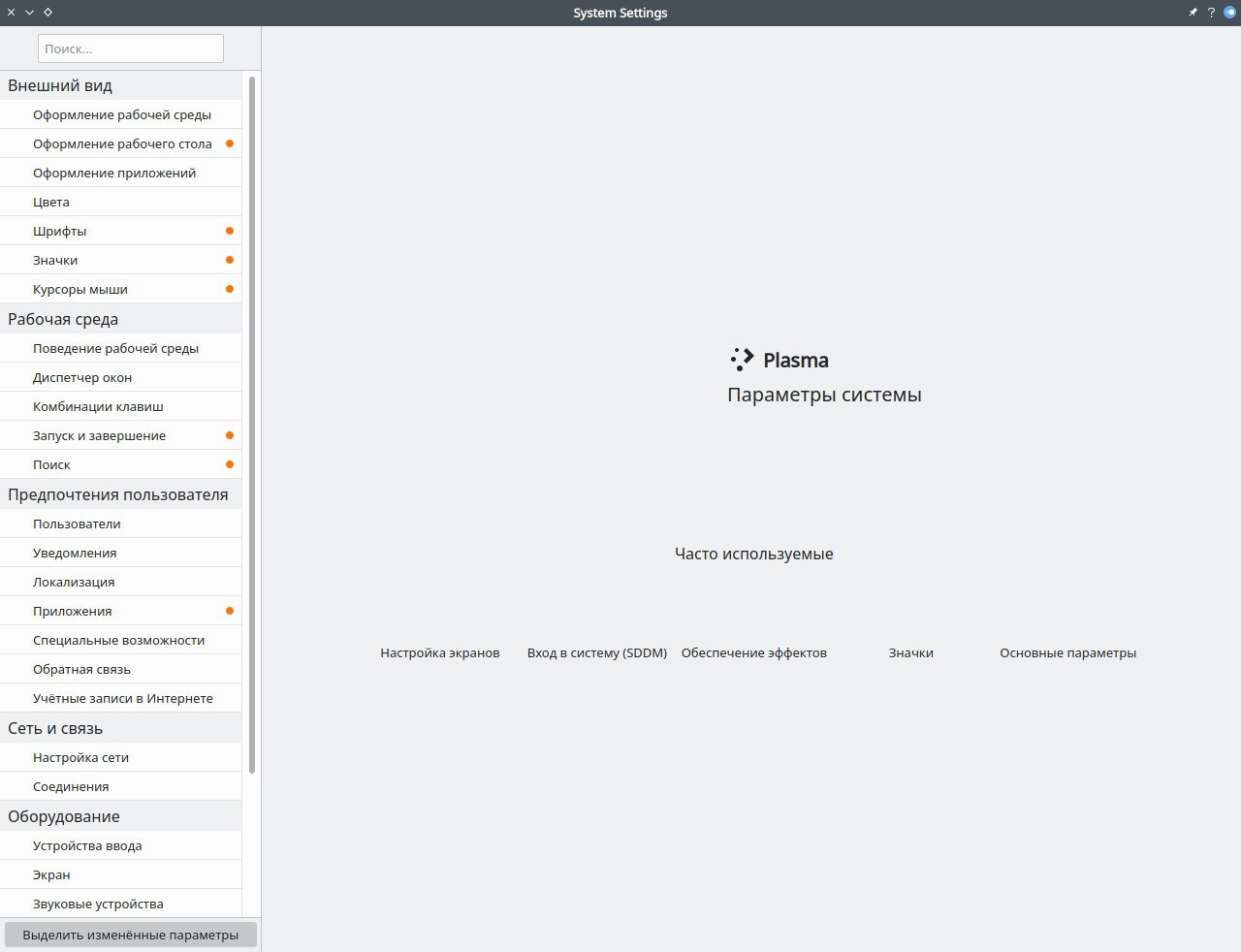Viewport: 1241px width, 952px height.
Task: Open Оформление рабочей среды
Action: pos(121,114)
